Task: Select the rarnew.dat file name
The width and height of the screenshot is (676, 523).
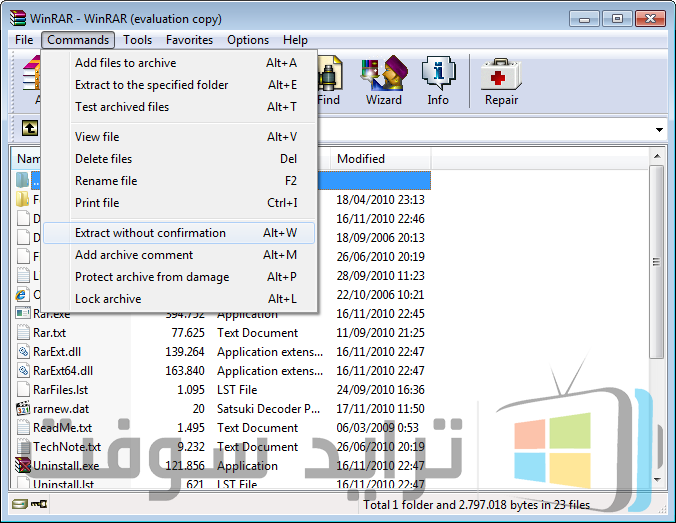Action: point(61,409)
